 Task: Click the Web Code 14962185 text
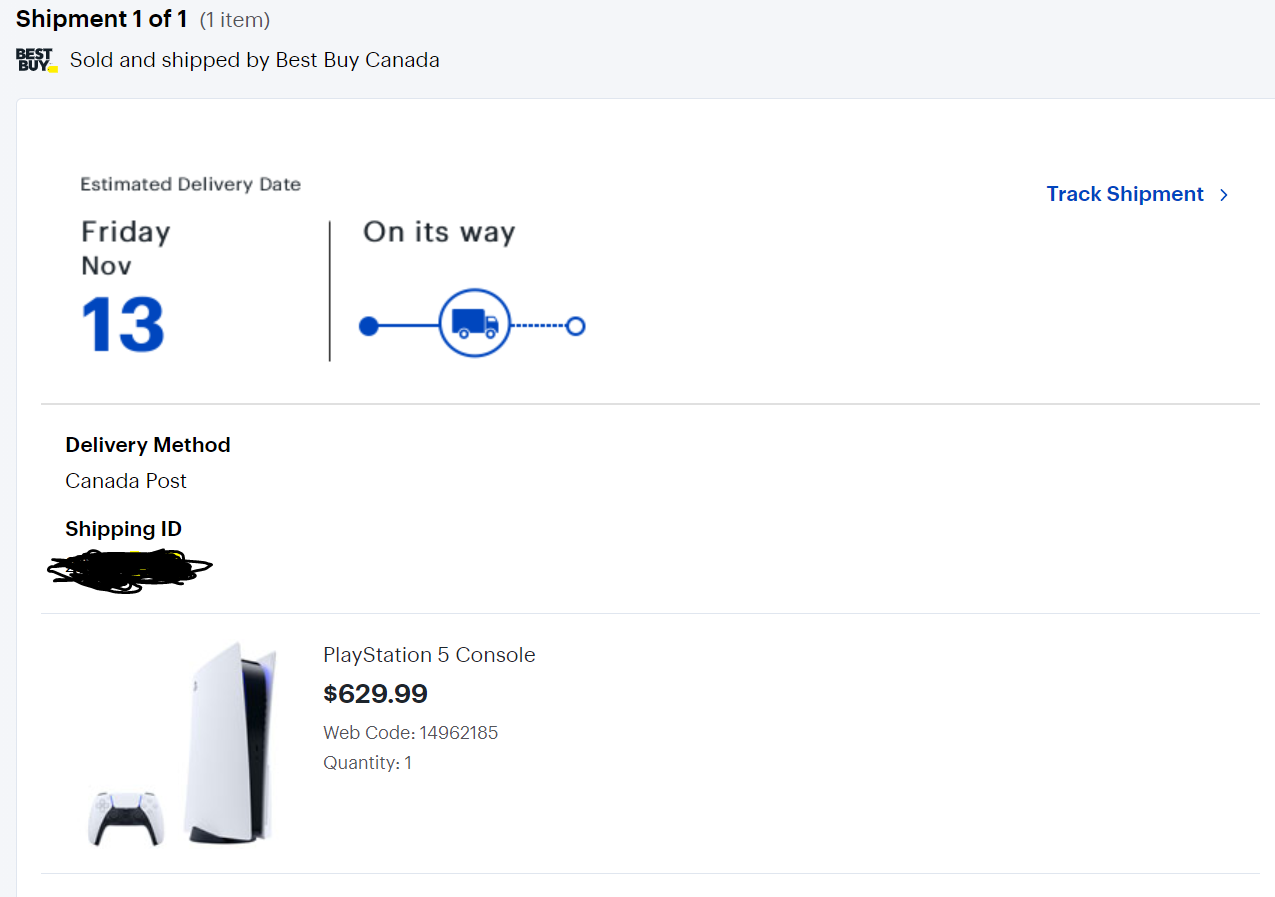(x=410, y=733)
